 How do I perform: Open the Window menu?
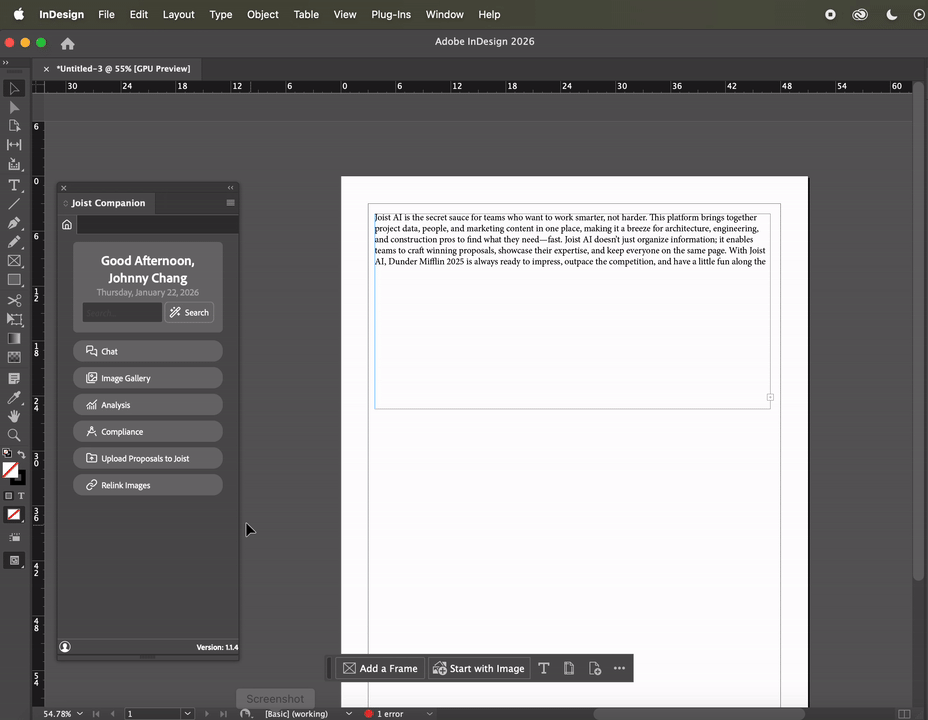[444, 14]
